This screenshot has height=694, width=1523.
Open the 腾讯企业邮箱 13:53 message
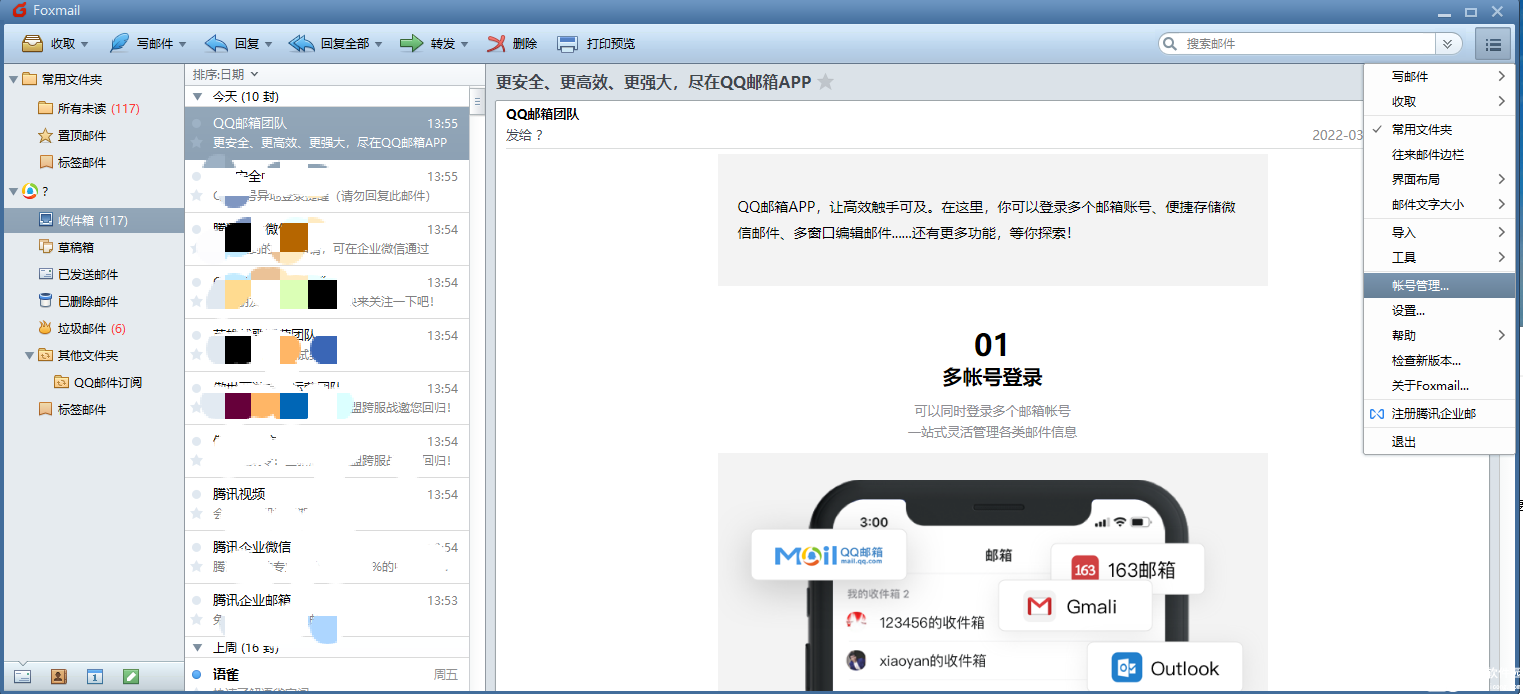point(327,610)
